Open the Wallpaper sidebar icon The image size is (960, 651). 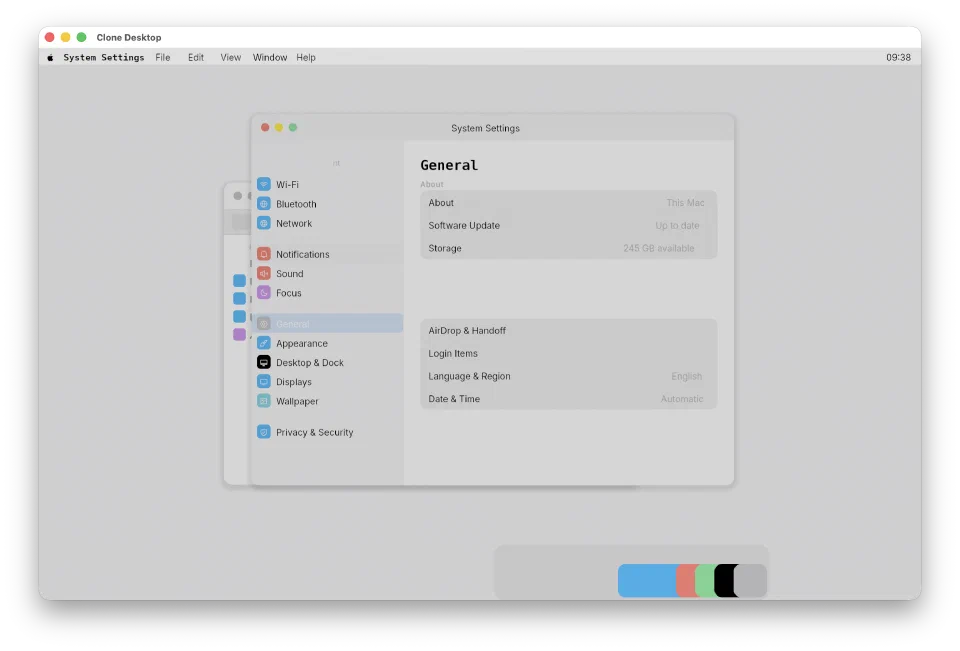pyautogui.click(x=264, y=401)
